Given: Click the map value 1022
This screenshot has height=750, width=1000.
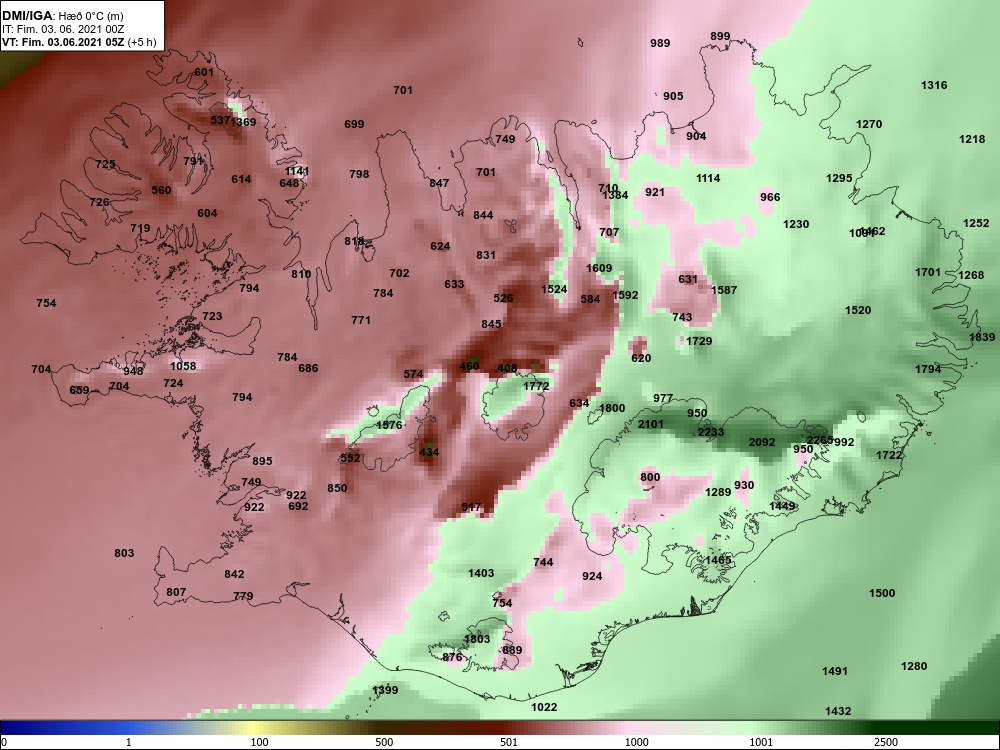Looking at the screenshot, I should (544, 707).
